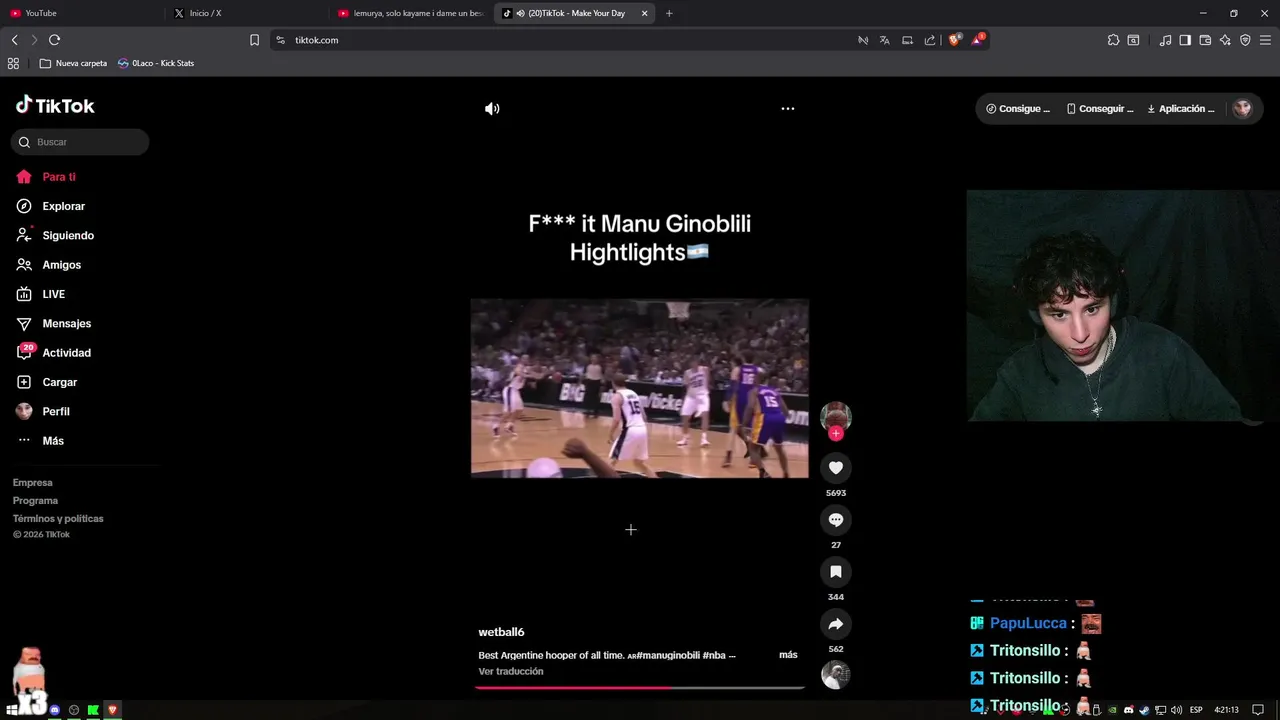Click into the Buscar search field

[80, 142]
